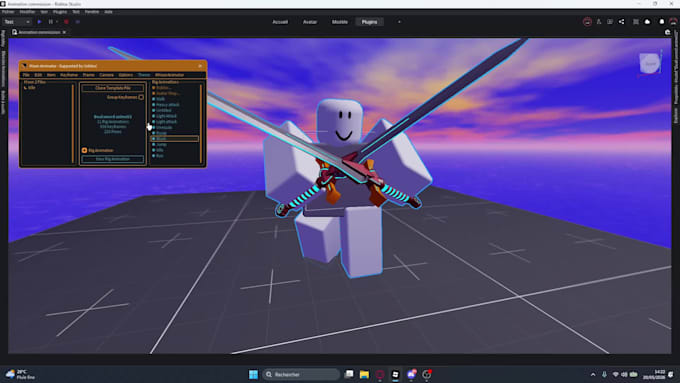Click the red circled icon in top toolbar
The width and height of the screenshot is (680, 383).
pos(587,22)
